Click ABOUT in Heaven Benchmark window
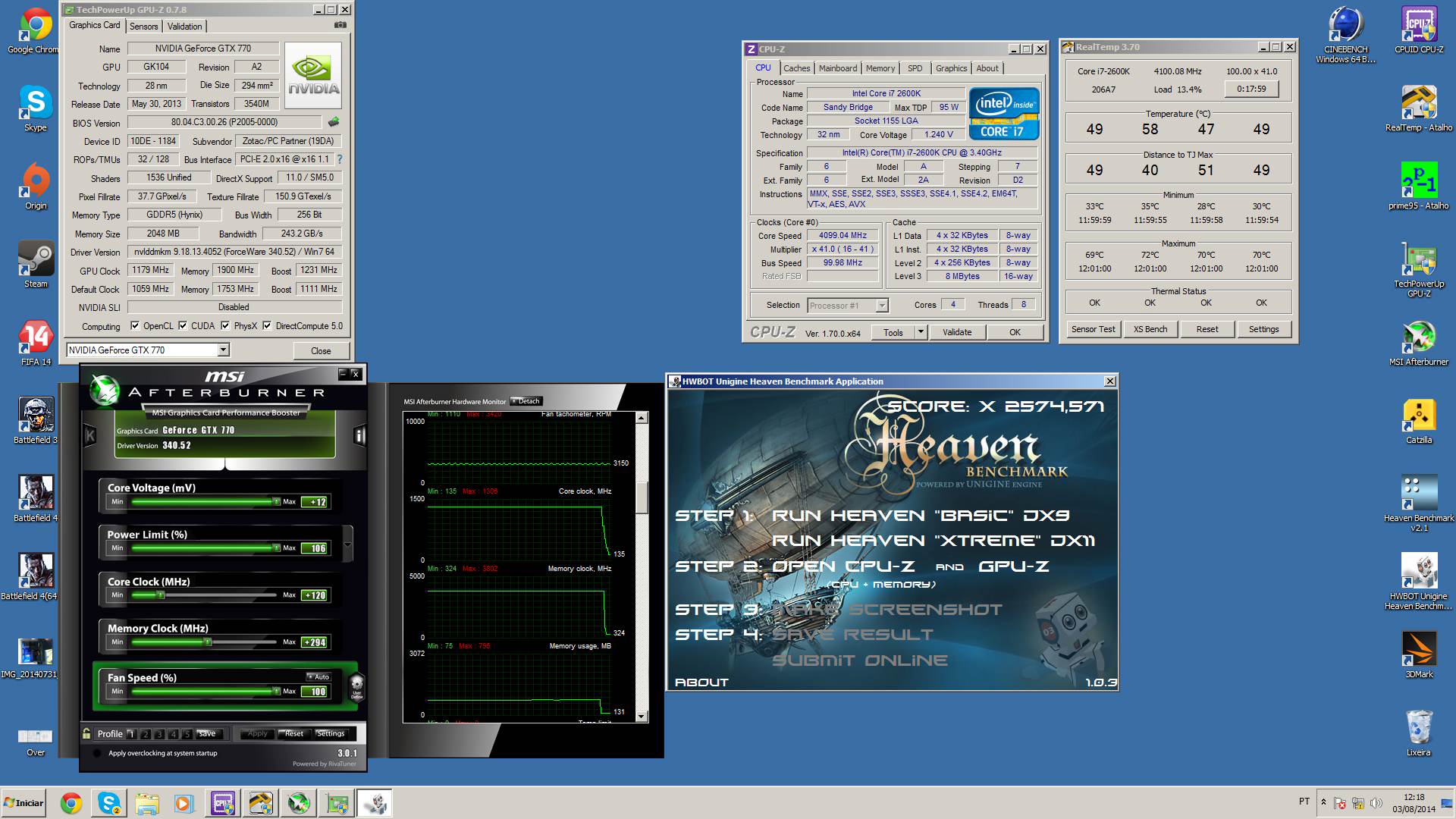 tap(701, 682)
